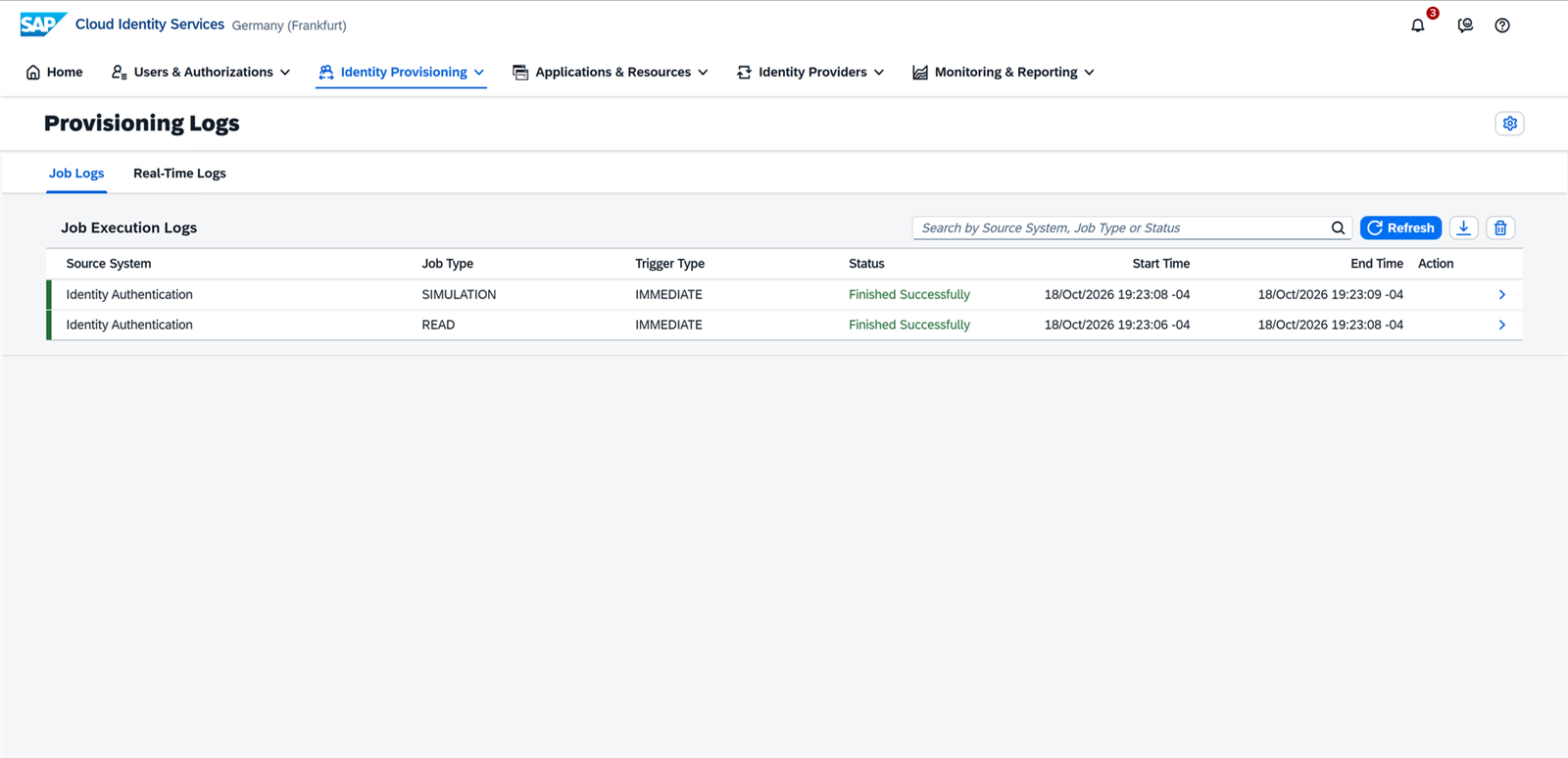Click the search magnifier icon

pos(1338,227)
